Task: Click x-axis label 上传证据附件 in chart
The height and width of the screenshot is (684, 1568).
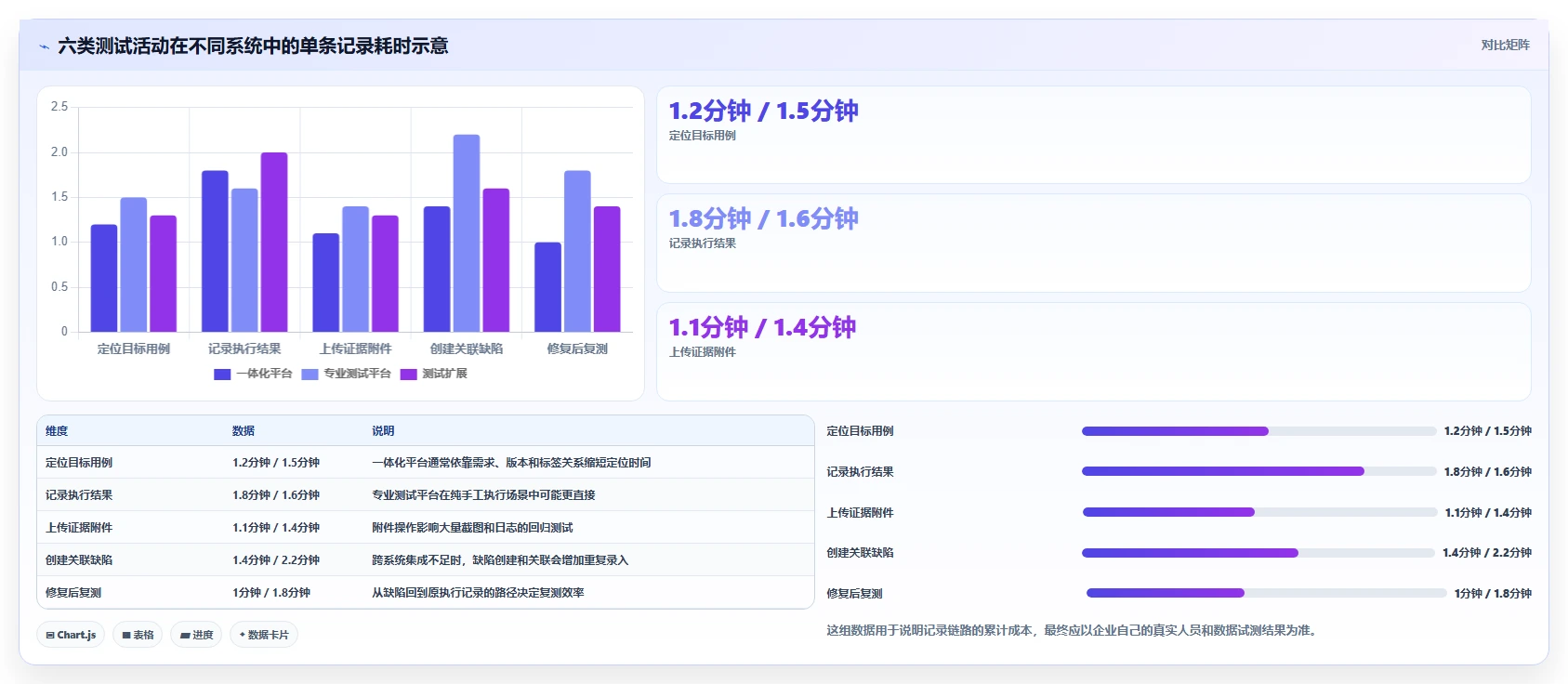Action: pyautogui.click(x=356, y=349)
